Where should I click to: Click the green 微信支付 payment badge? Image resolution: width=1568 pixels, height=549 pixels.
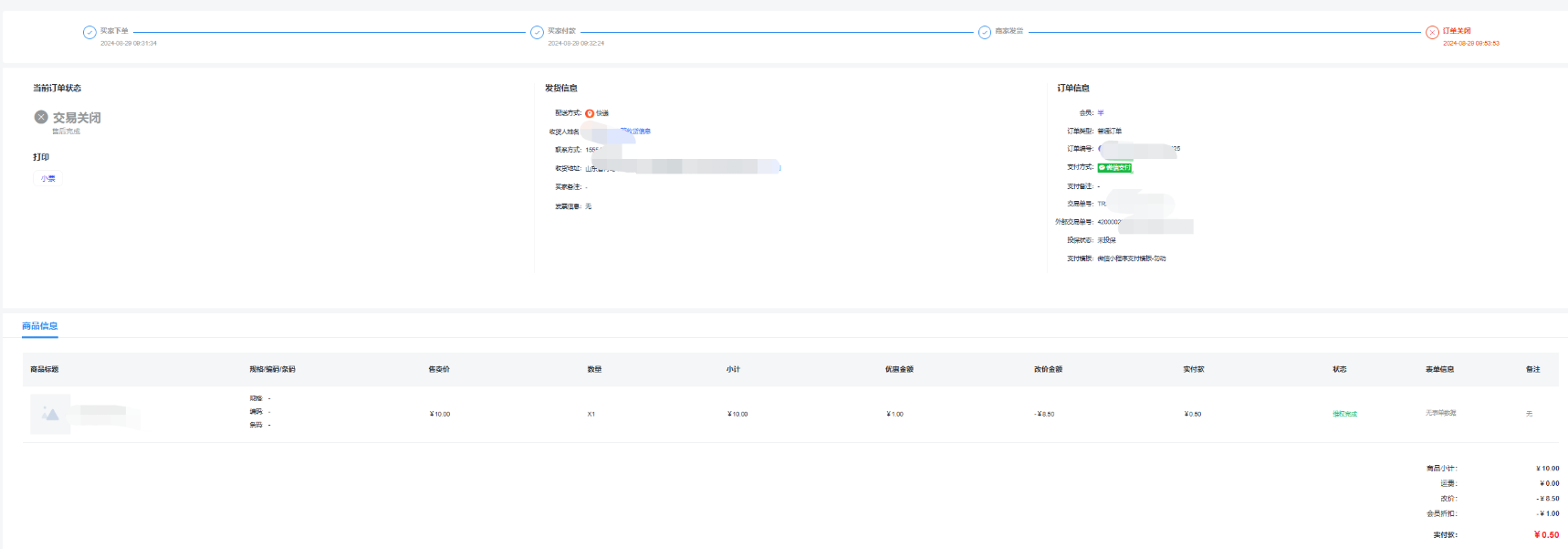[x=1114, y=167]
